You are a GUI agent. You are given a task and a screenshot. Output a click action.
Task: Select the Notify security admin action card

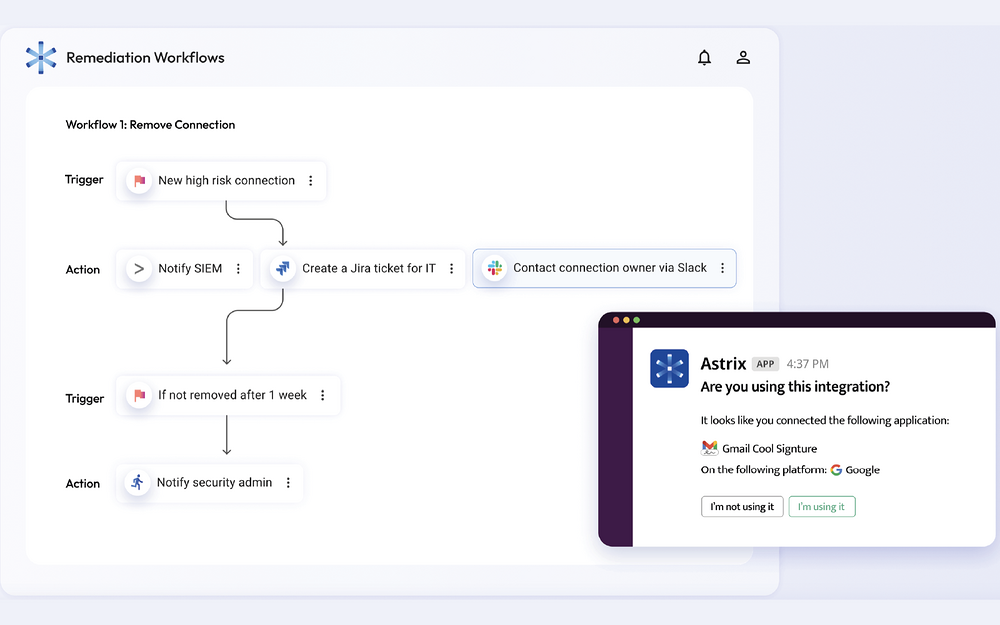point(209,483)
